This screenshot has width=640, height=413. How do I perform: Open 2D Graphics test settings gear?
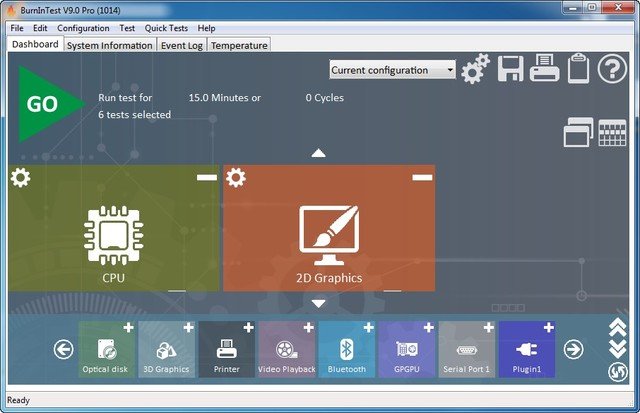coord(236,178)
